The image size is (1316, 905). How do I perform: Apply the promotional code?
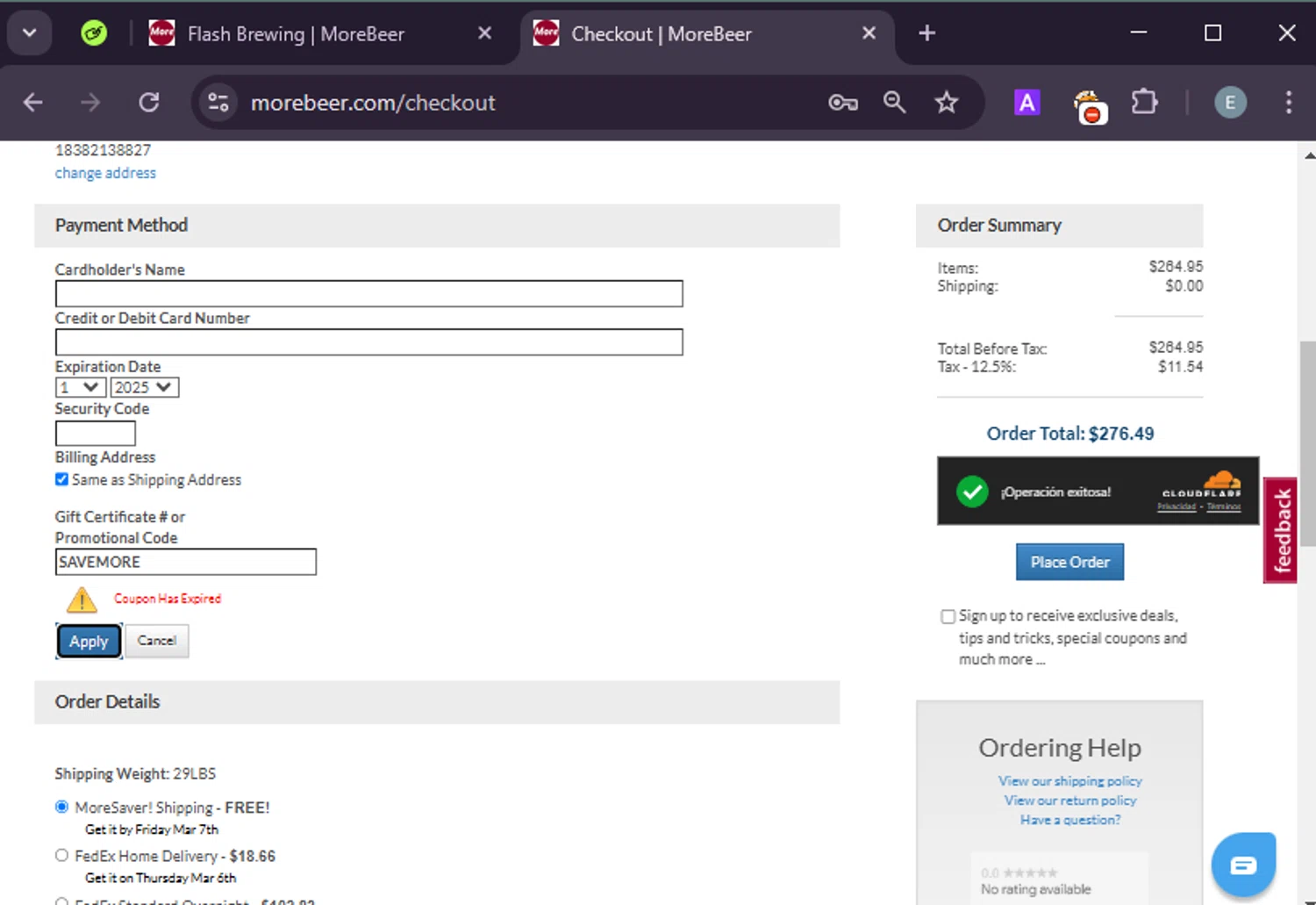coord(89,641)
